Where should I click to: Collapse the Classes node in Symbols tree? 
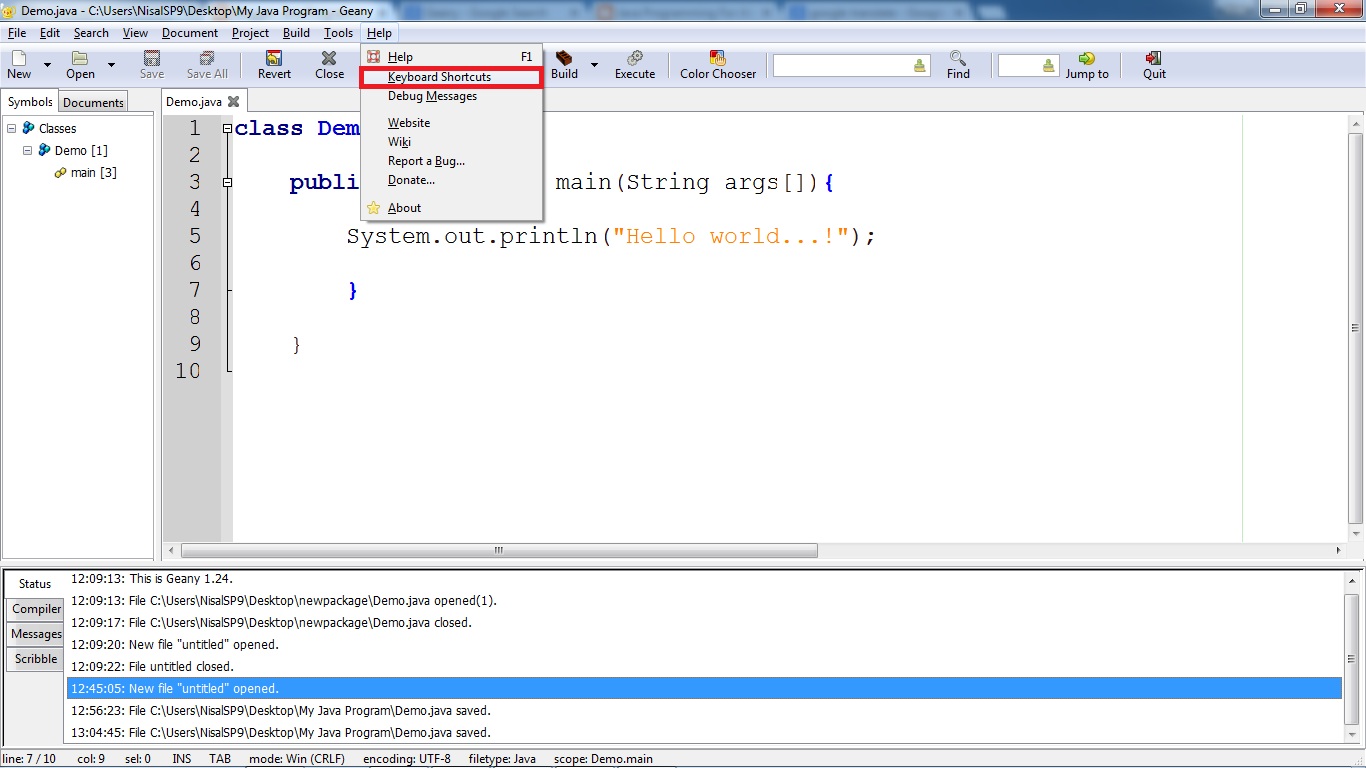(x=12, y=128)
